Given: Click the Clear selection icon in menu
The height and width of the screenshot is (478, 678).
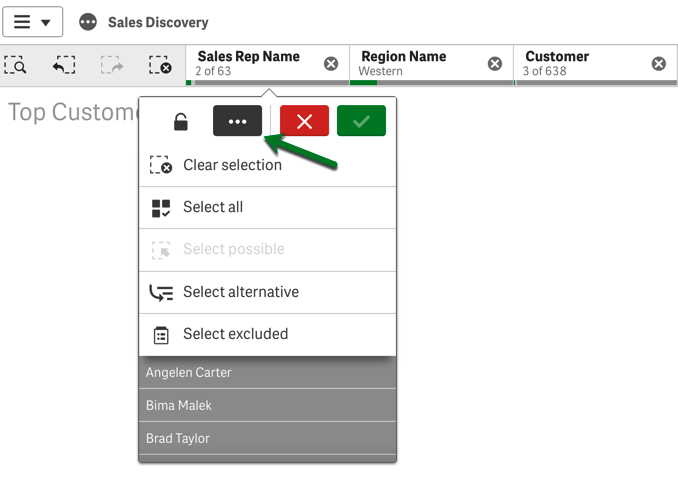Looking at the screenshot, I should pos(160,165).
